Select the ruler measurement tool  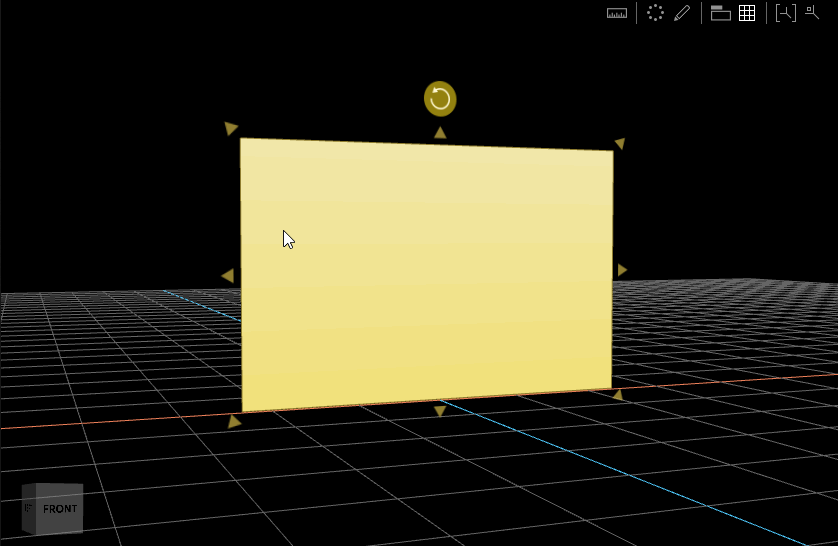[x=617, y=13]
